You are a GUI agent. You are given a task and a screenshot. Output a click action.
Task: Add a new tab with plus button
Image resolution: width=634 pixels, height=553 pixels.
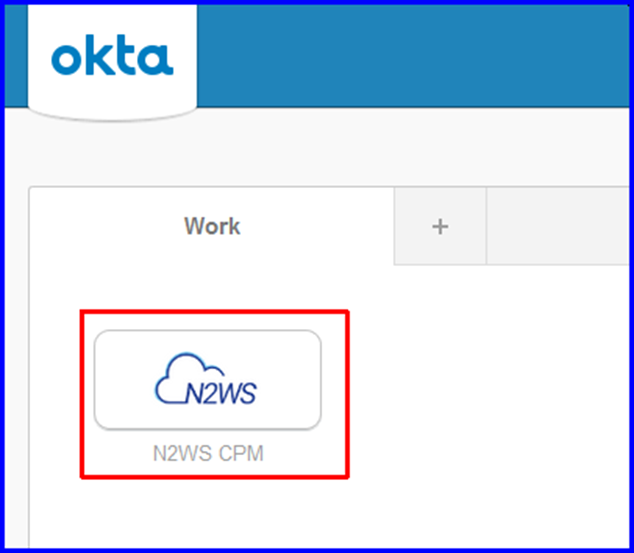(440, 226)
